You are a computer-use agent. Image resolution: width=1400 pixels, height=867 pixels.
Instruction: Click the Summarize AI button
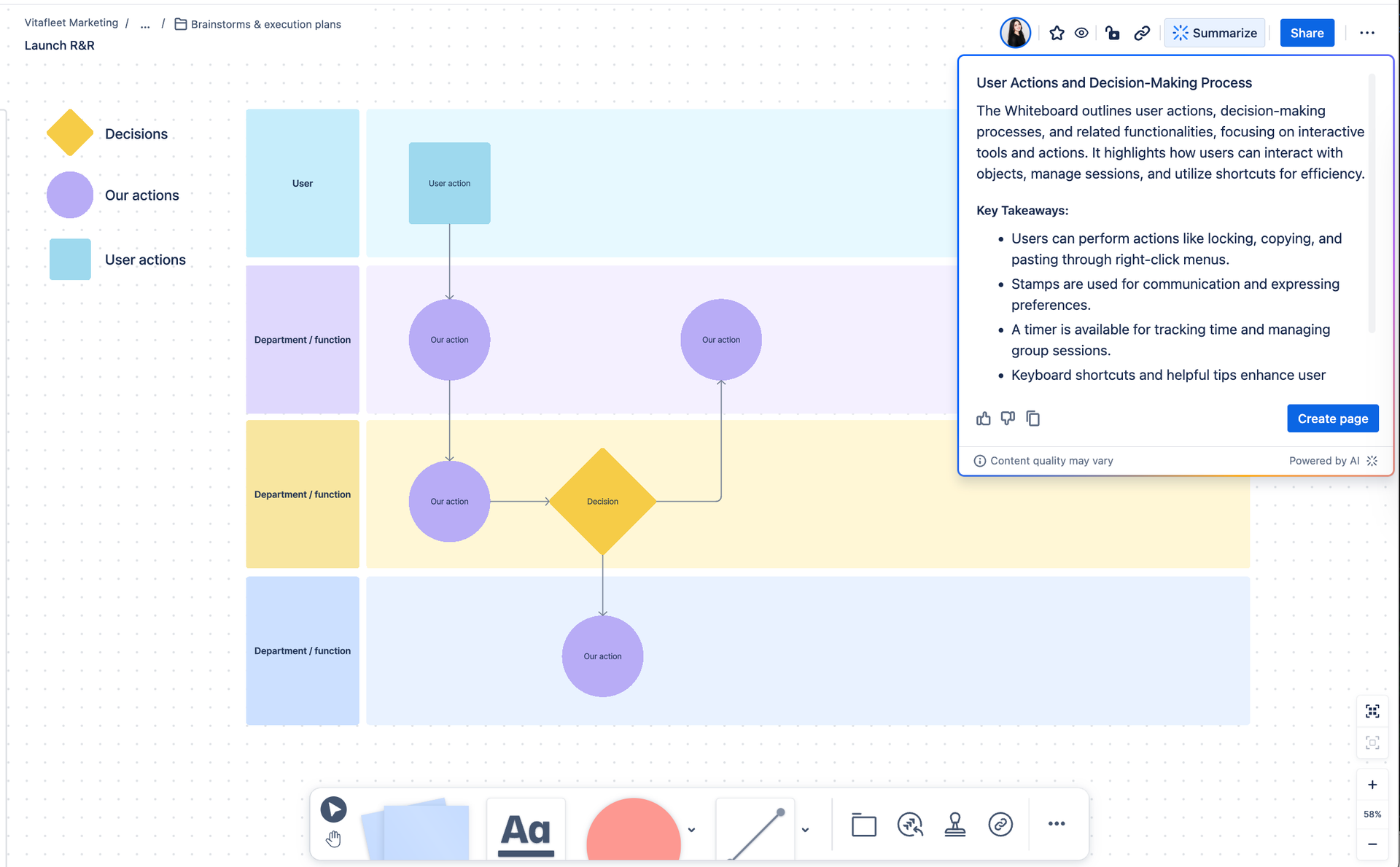tap(1214, 32)
